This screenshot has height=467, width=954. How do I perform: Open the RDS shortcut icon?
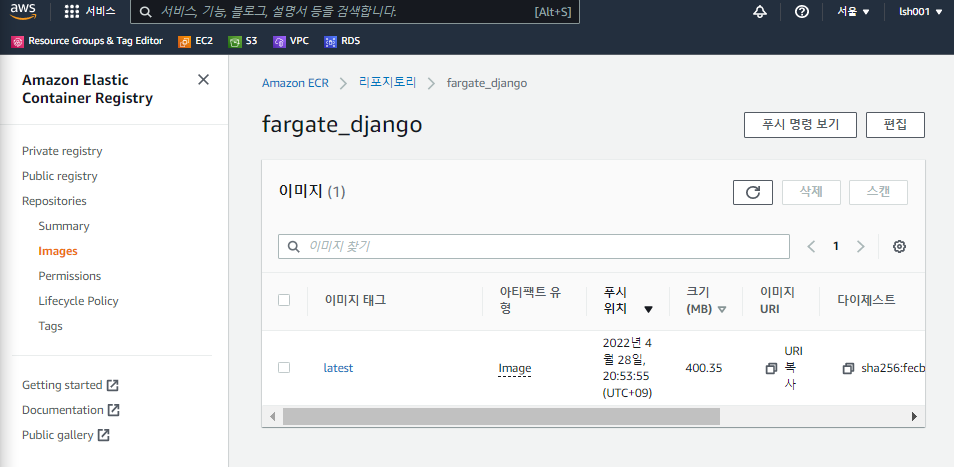[x=330, y=41]
